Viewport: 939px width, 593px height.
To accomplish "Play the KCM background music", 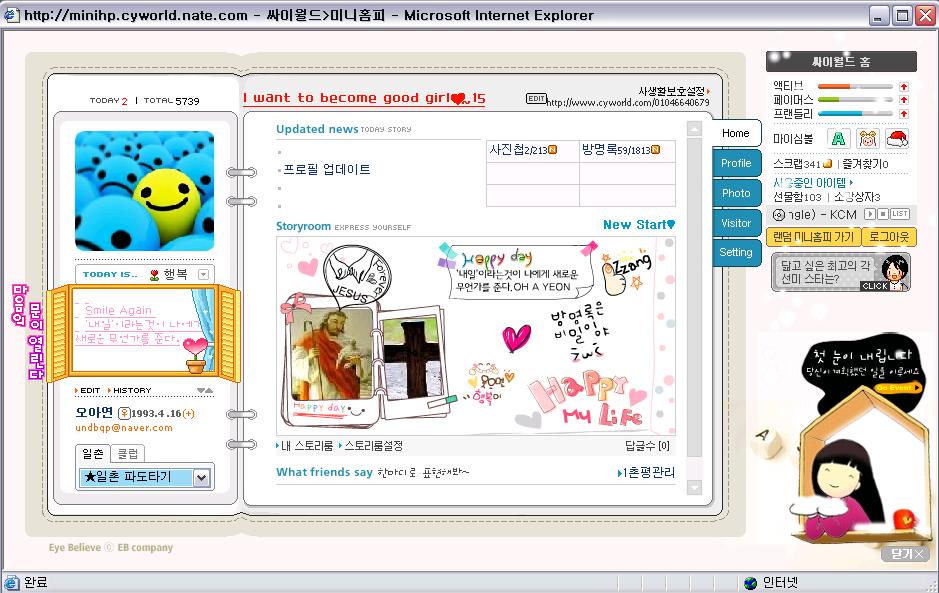I will coord(870,214).
